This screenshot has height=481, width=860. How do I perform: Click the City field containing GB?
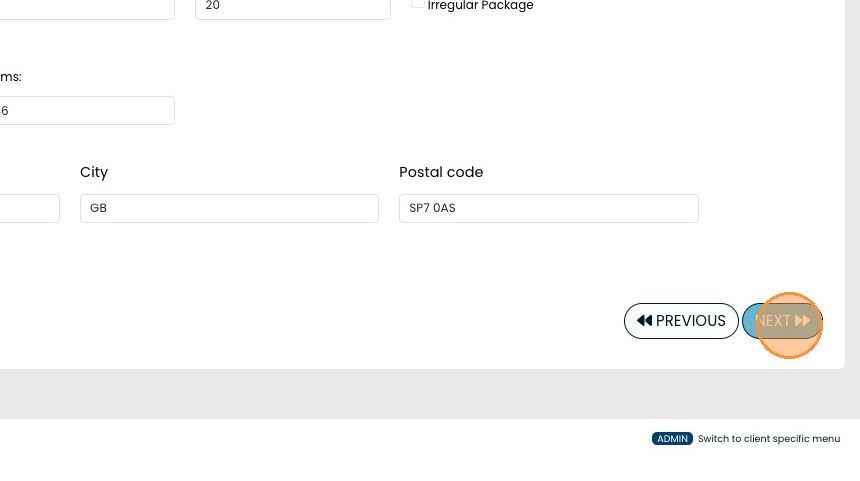coord(229,208)
